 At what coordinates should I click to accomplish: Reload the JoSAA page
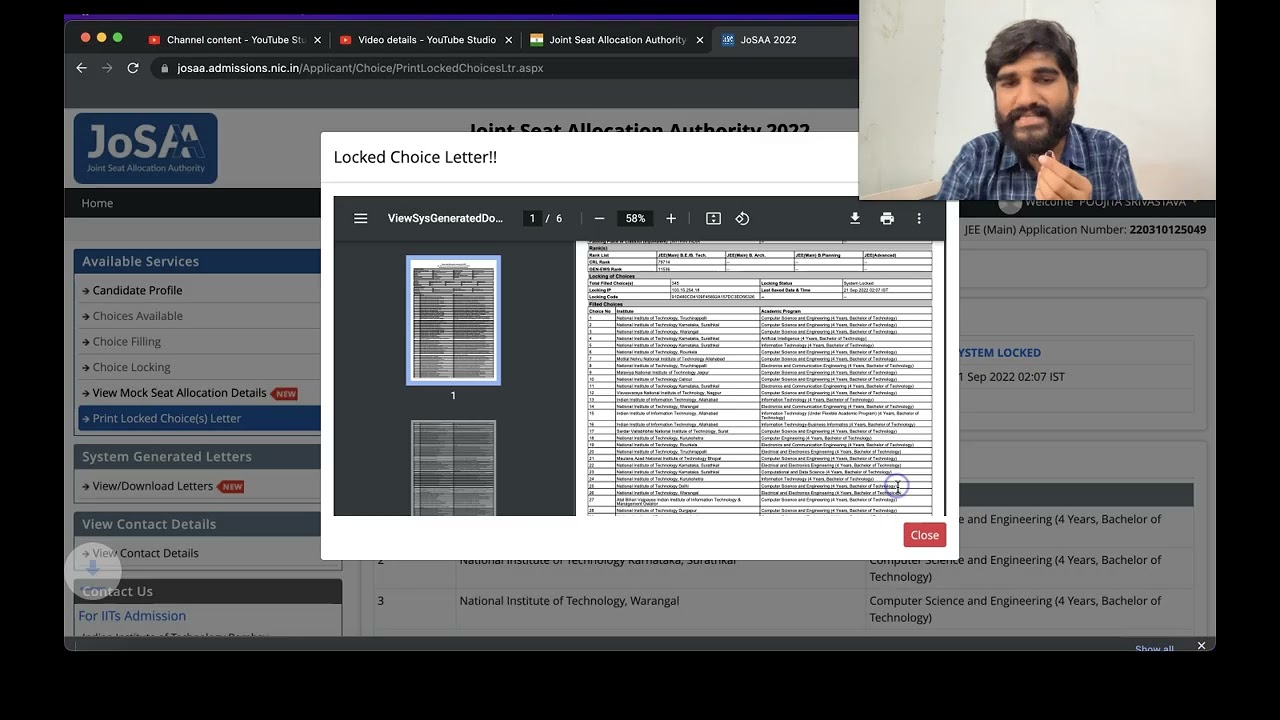133,68
